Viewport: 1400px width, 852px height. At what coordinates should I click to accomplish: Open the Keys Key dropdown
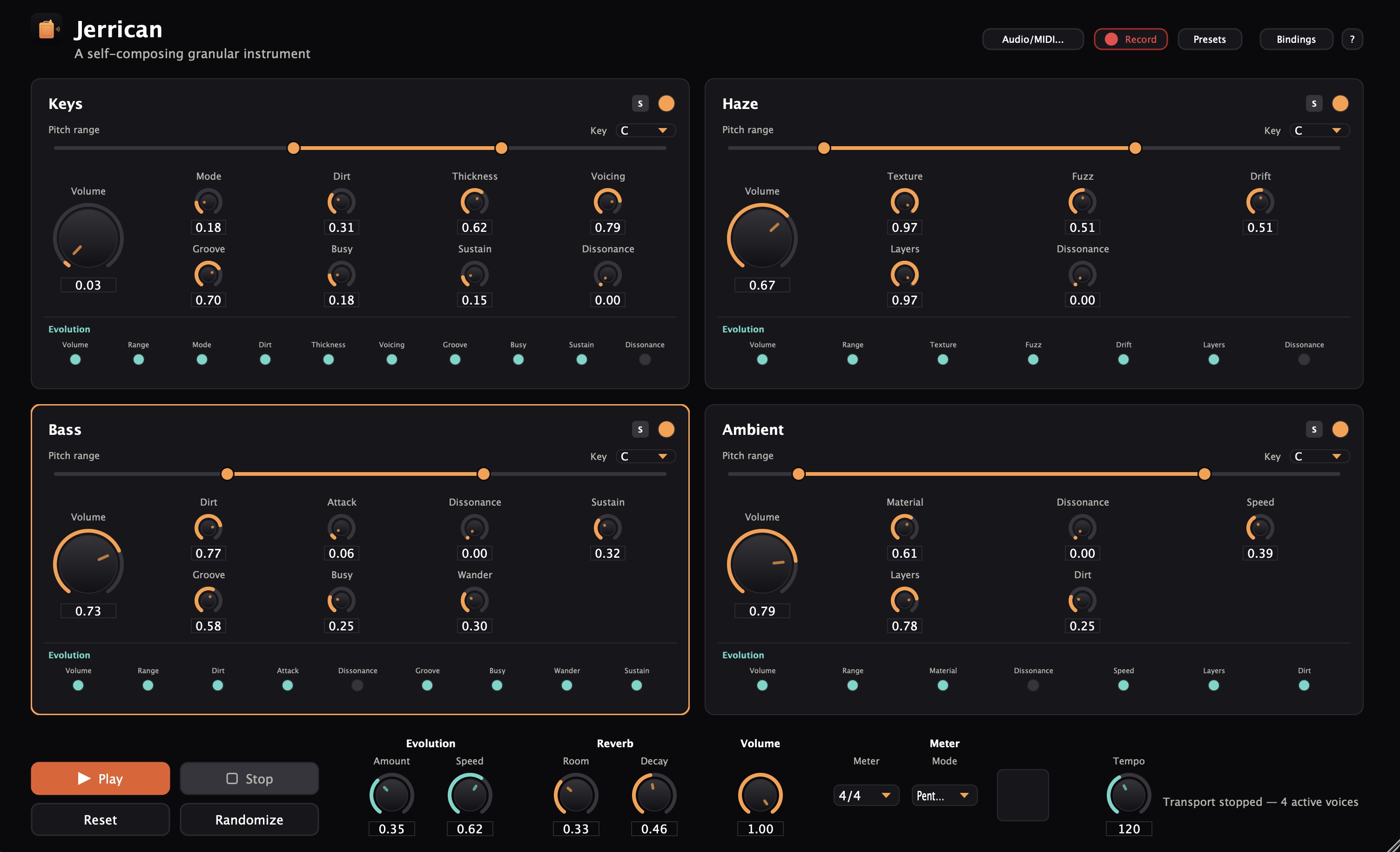[646, 130]
